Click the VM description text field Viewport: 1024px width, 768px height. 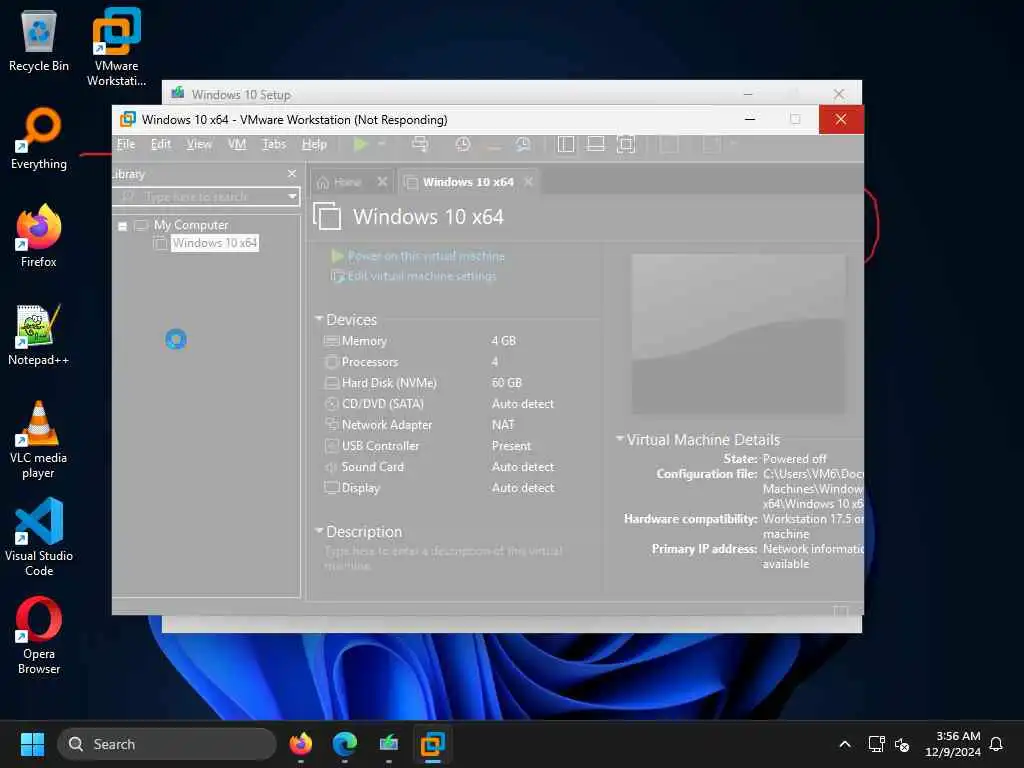pos(444,558)
